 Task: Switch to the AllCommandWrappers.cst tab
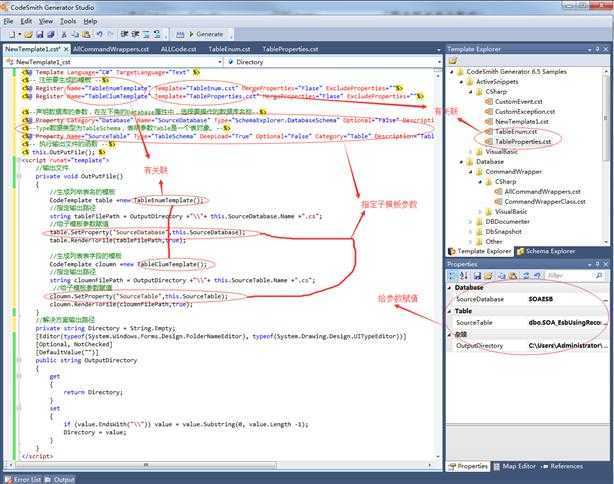tap(111, 49)
